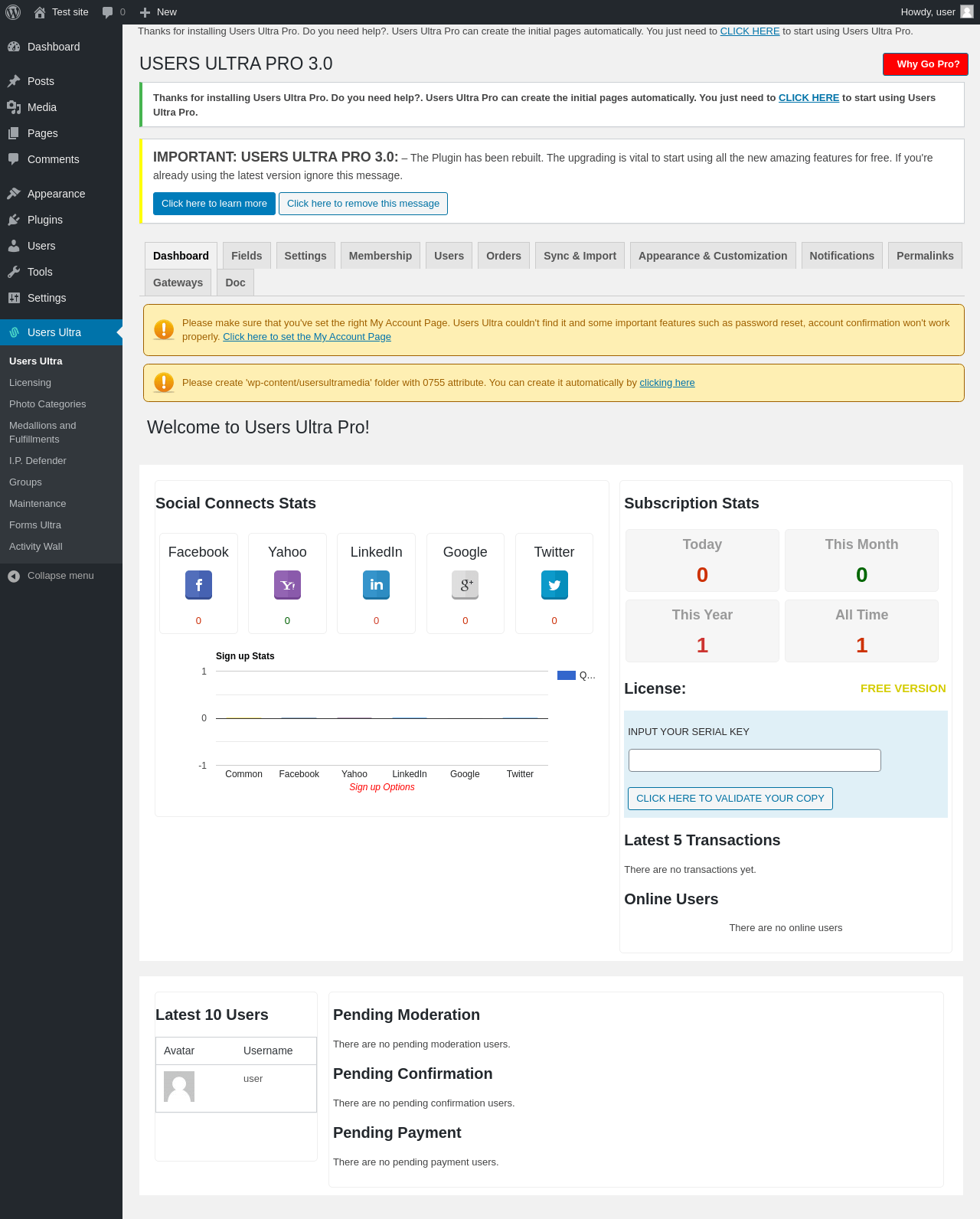Screen dimensions: 980x1219
Task: Select the Permalinks tab
Action: (925, 256)
